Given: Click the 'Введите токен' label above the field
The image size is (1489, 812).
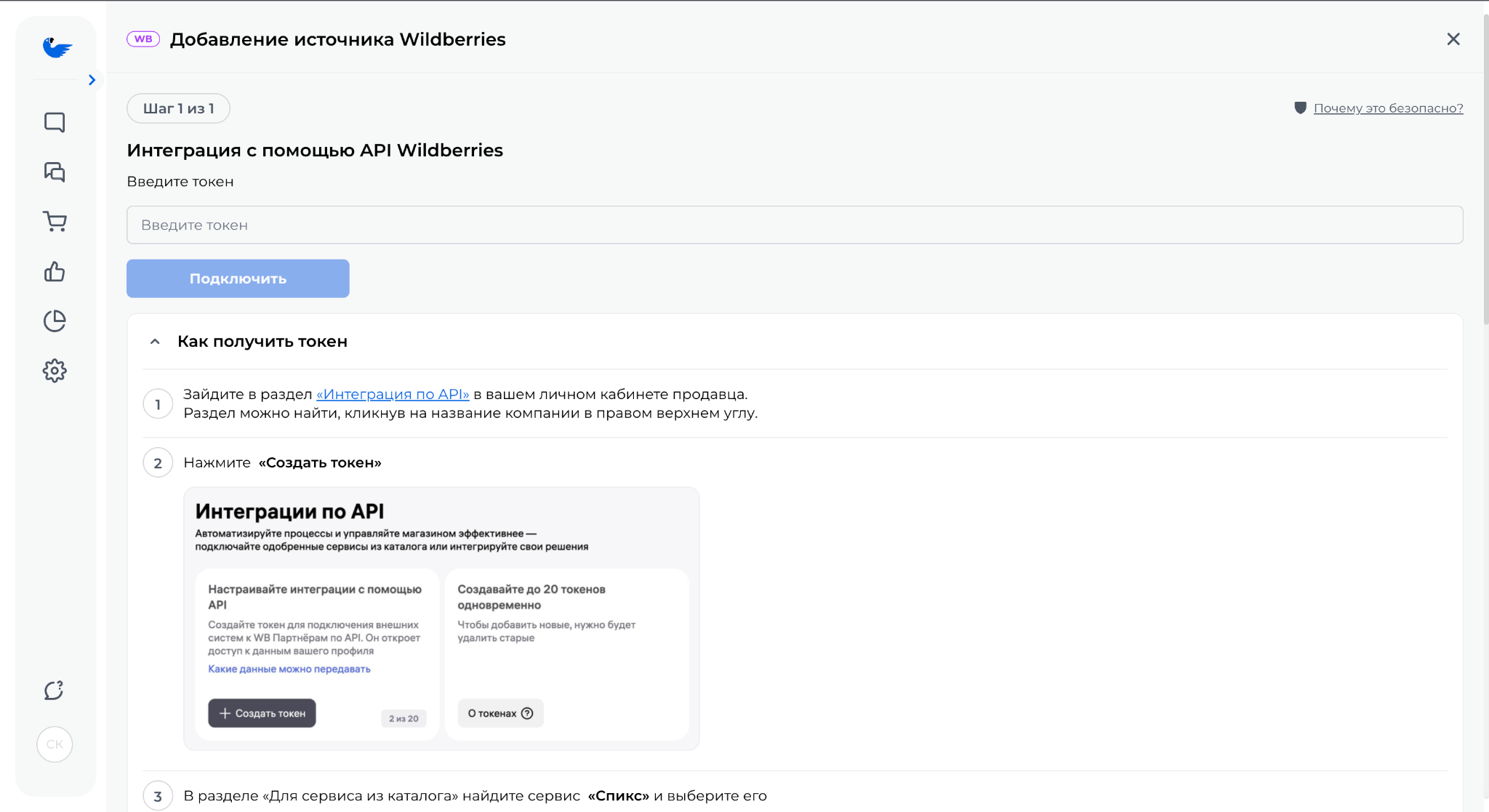Looking at the screenshot, I should (x=180, y=182).
